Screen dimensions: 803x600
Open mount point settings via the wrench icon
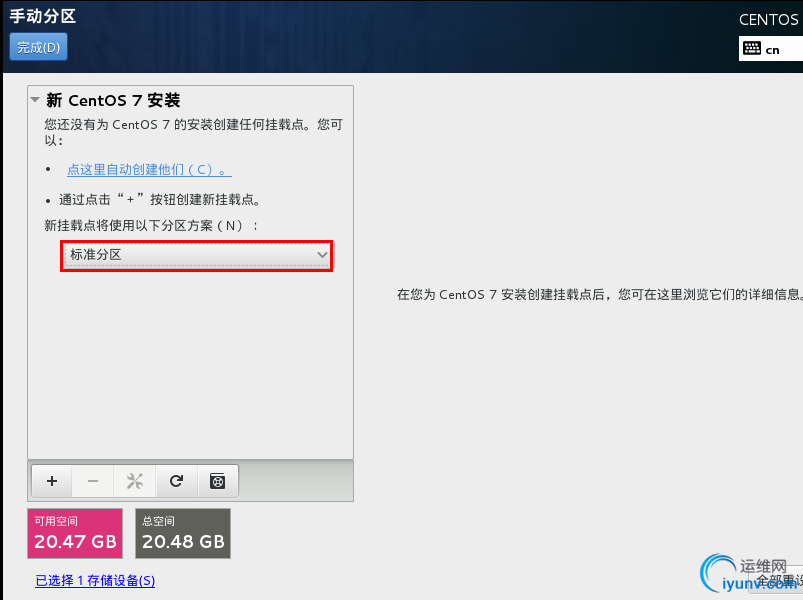(134, 481)
